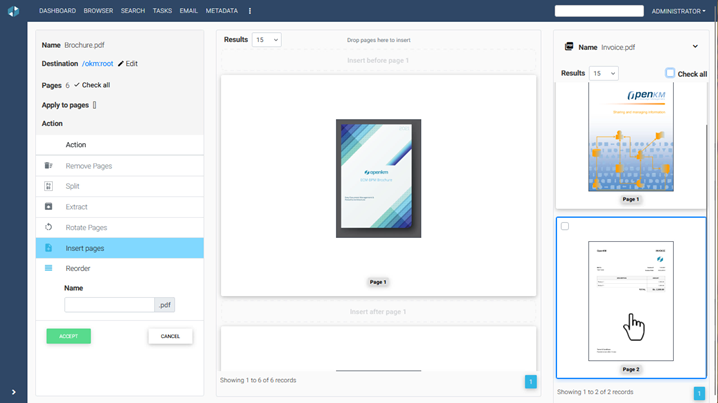Image resolution: width=718 pixels, height=403 pixels.
Task: Collapse the Invoice.pdf panel chevron
Action: (x=695, y=47)
